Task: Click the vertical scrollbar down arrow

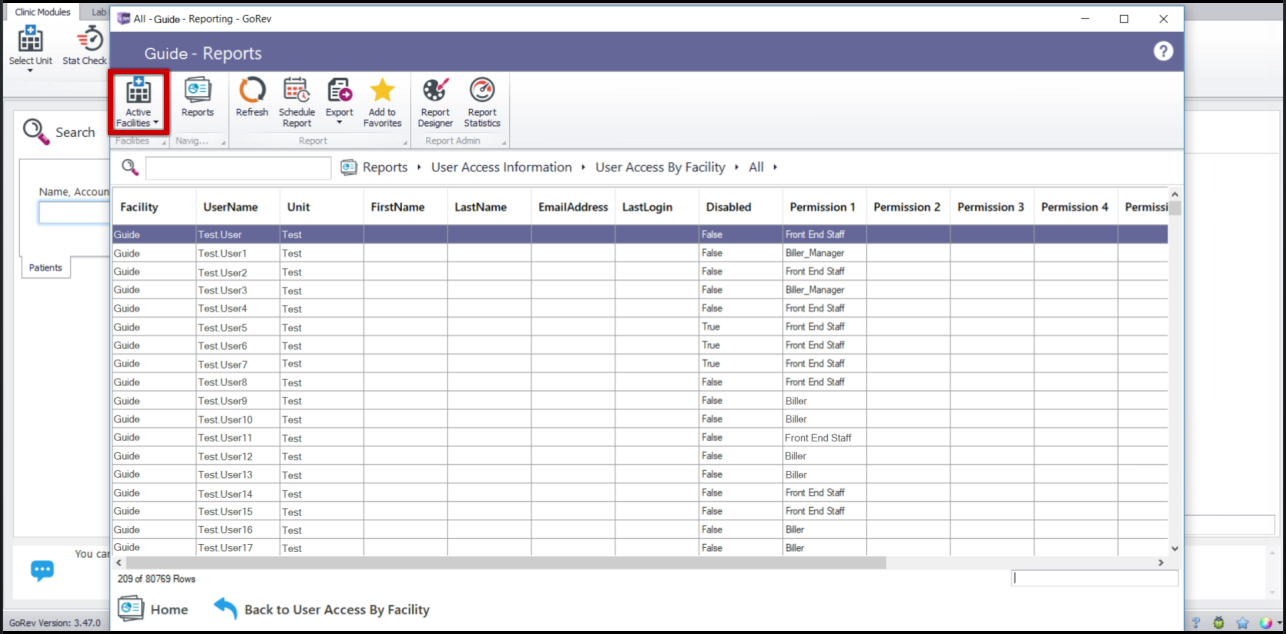Action: coord(1175,548)
